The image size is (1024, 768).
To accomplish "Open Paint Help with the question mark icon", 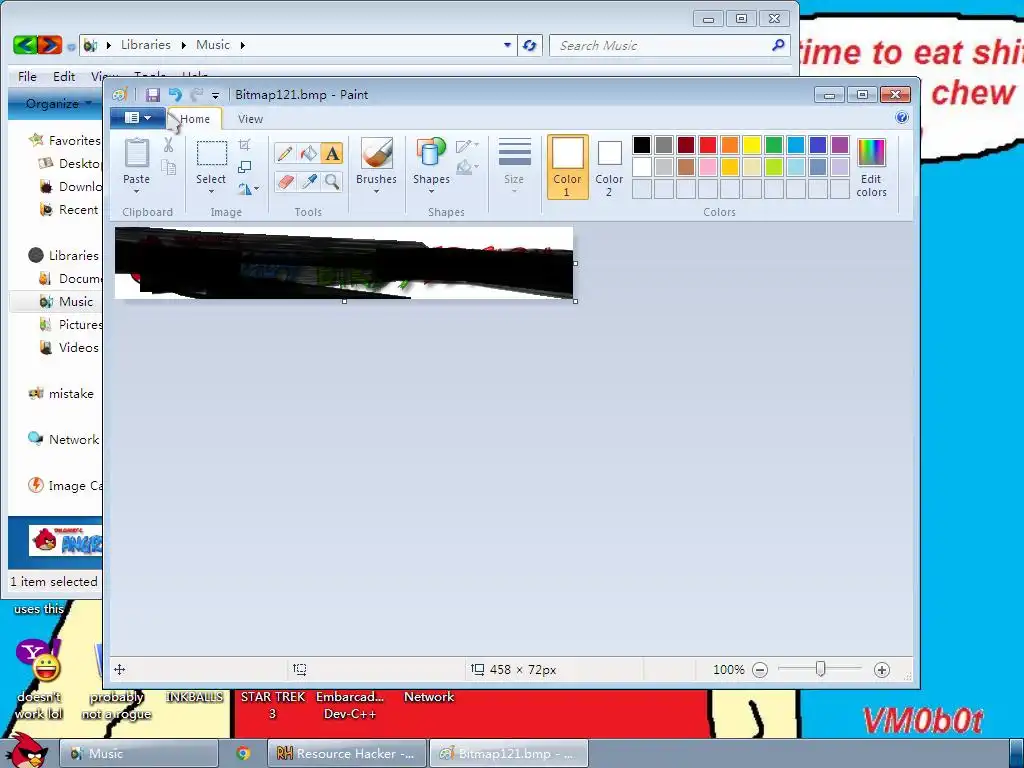I will (x=902, y=118).
